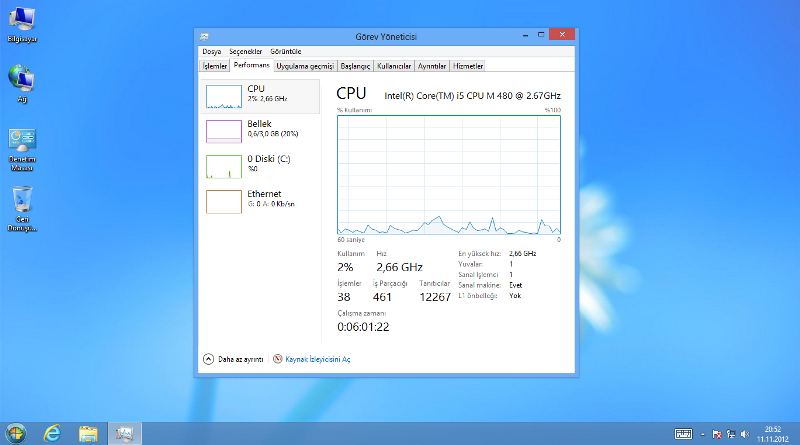Collapse with Daha az ayrıntı arrow icon

(x=208, y=359)
